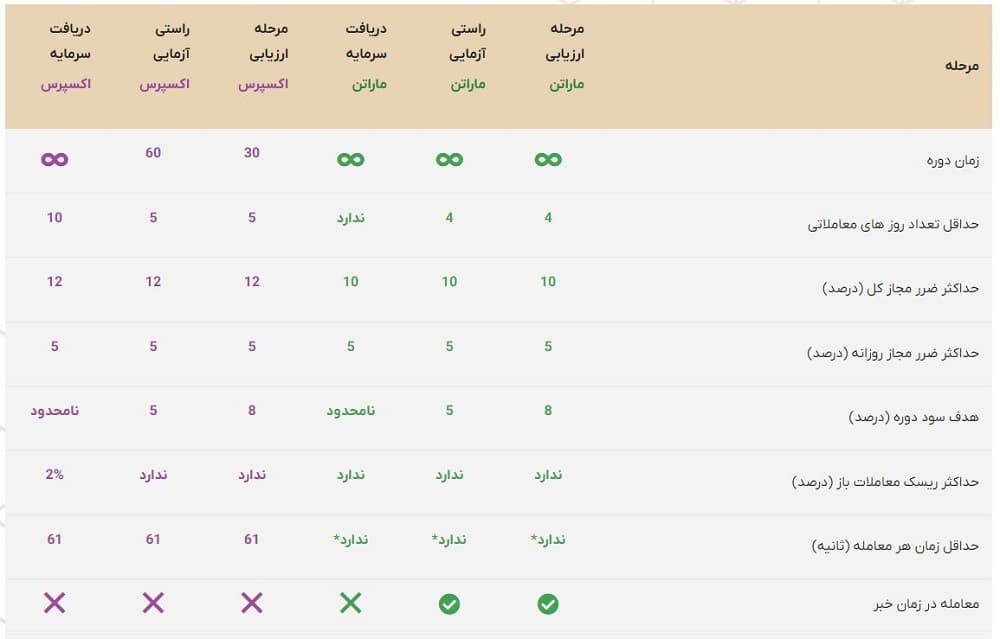1000x639 pixels.
Task: Click the هدف سود دوره row label
Action: 913,417
